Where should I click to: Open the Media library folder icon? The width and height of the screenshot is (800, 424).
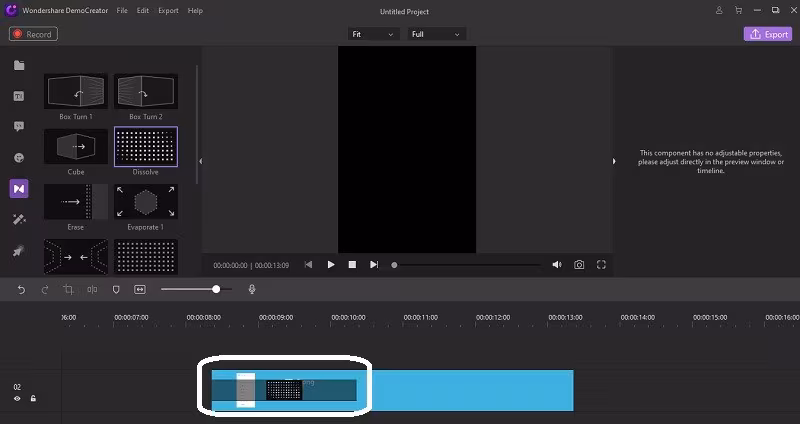pyautogui.click(x=19, y=65)
